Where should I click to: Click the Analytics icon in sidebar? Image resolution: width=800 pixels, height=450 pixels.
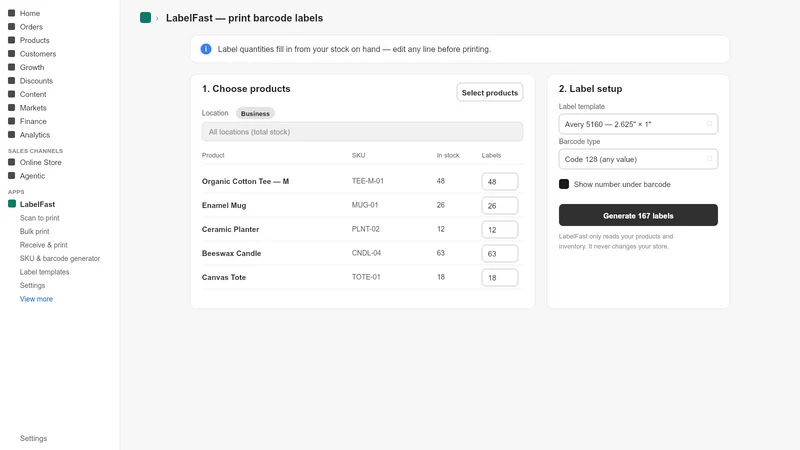coord(11,135)
